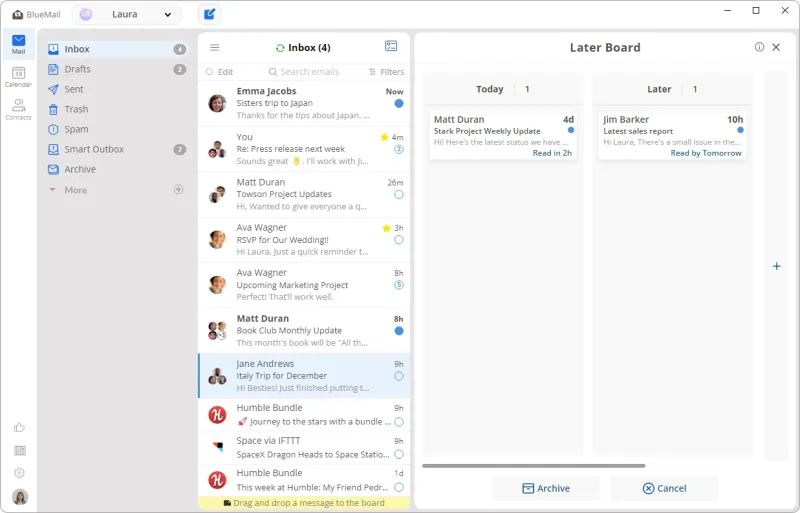This screenshot has height=513, width=800.
Task: Open the Smart Outbox folder
Action: point(94,149)
